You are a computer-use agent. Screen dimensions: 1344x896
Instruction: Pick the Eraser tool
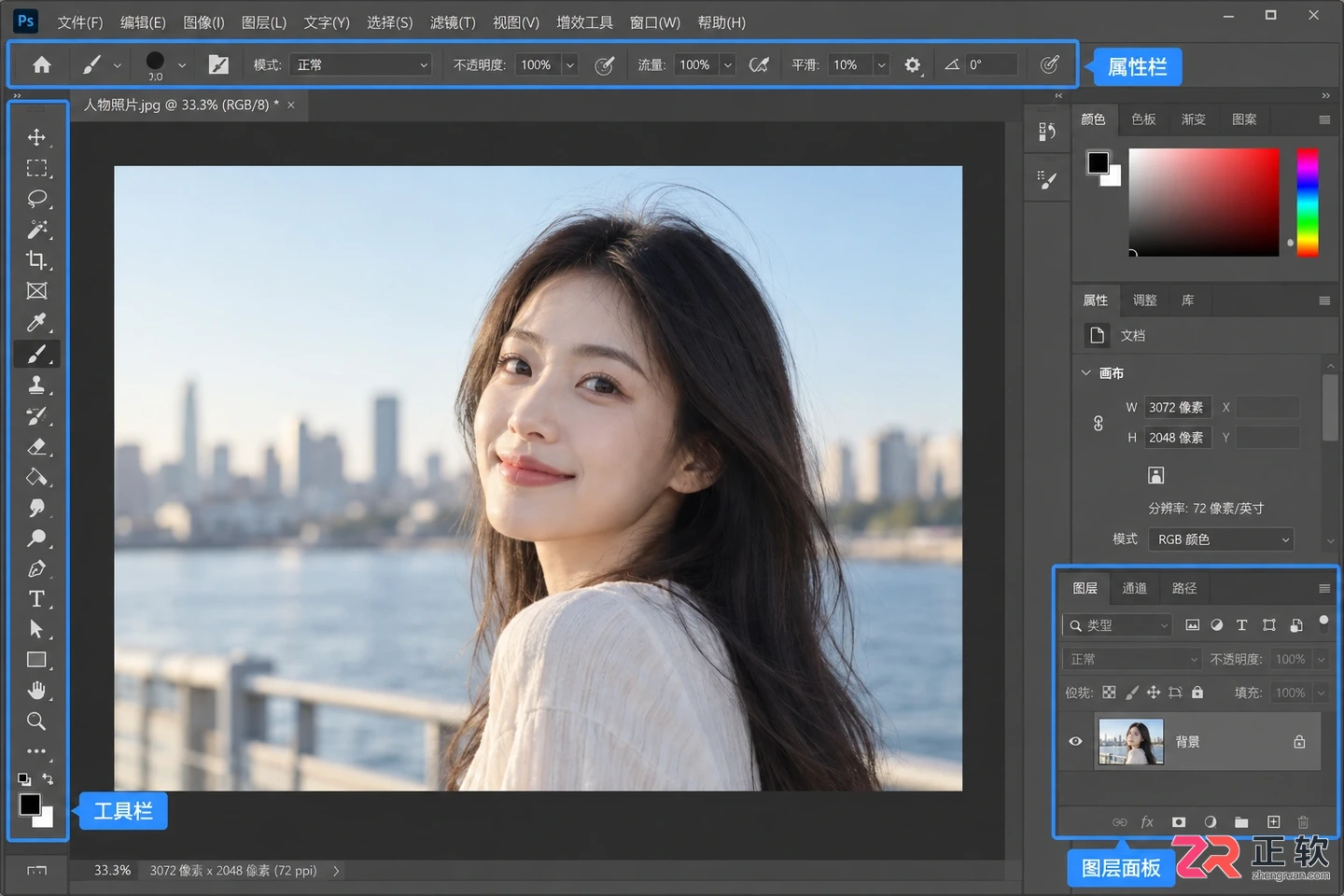point(36,446)
